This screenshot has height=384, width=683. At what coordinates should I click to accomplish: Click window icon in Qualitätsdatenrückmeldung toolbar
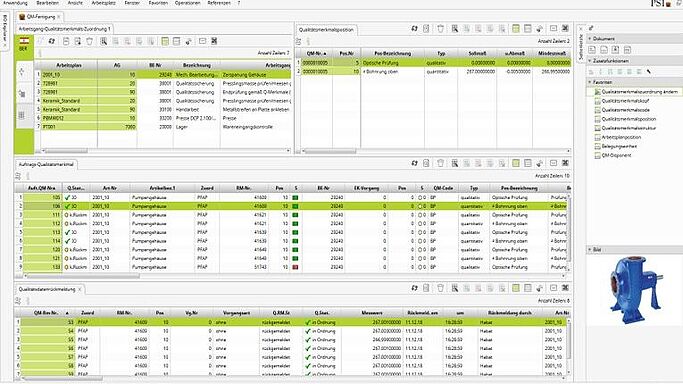point(553,288)
